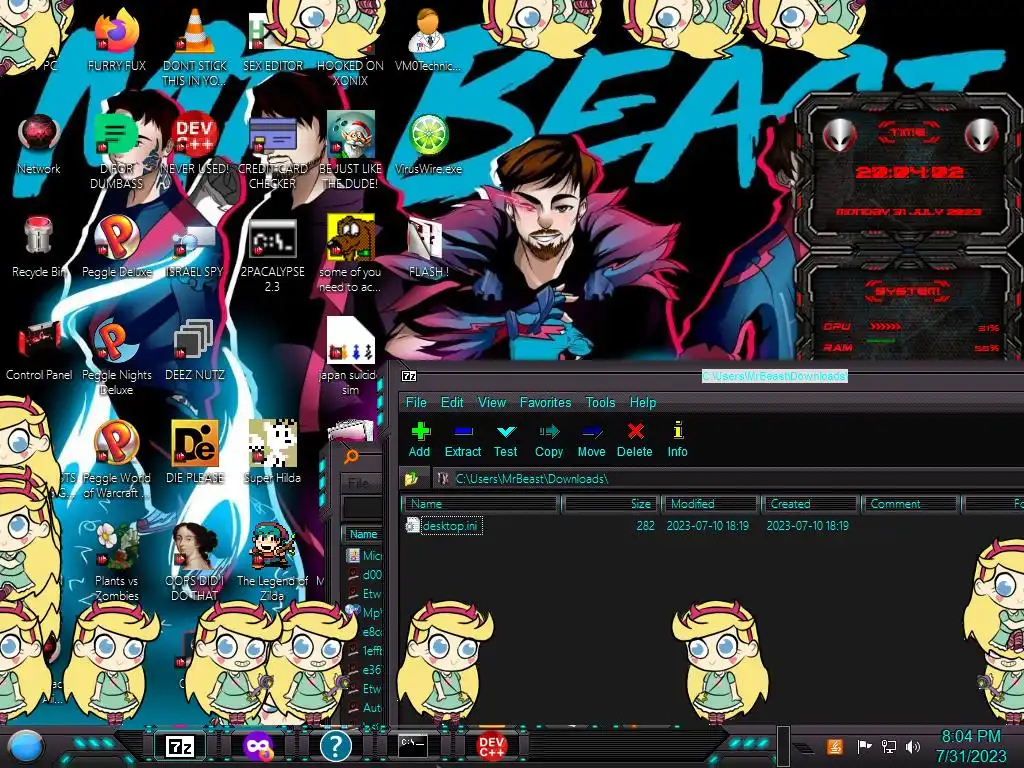
Task: Select the Plants vs Zombies icon
Action: pos(116,562)
